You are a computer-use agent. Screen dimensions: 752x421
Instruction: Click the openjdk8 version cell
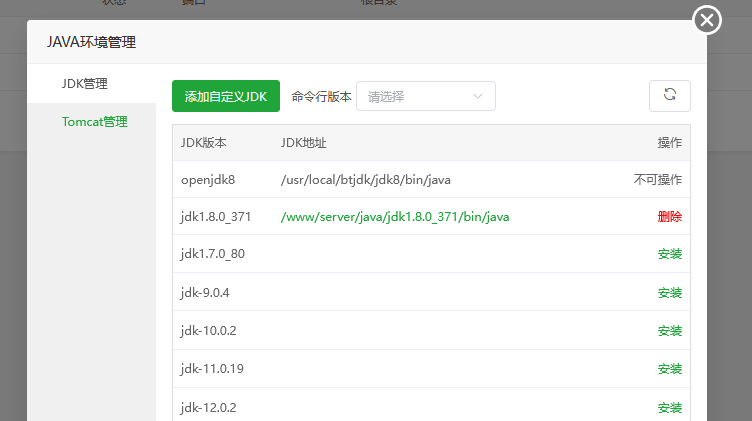click(208, 180)
